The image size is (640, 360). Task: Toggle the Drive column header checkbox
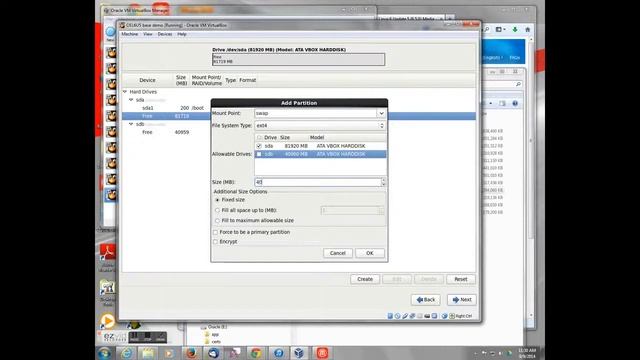tap(259, 138)
